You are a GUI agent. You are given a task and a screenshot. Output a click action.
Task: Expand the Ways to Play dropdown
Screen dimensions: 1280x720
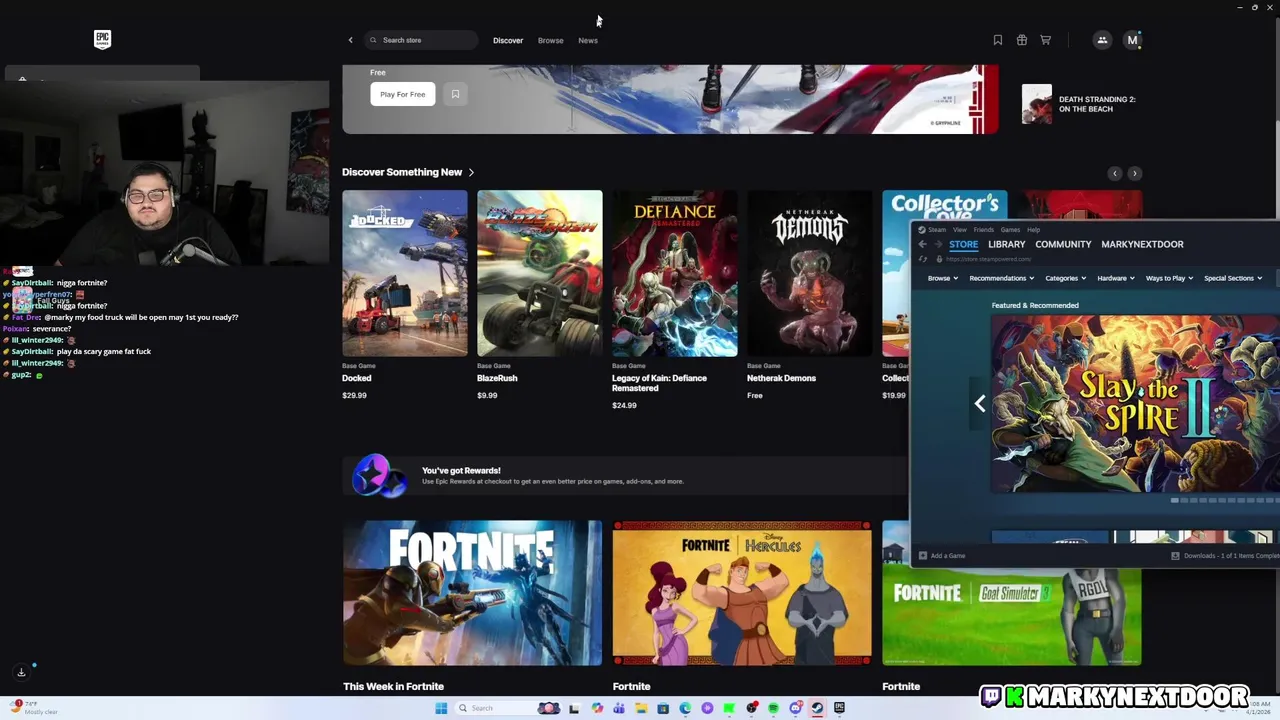point(1170,278)
